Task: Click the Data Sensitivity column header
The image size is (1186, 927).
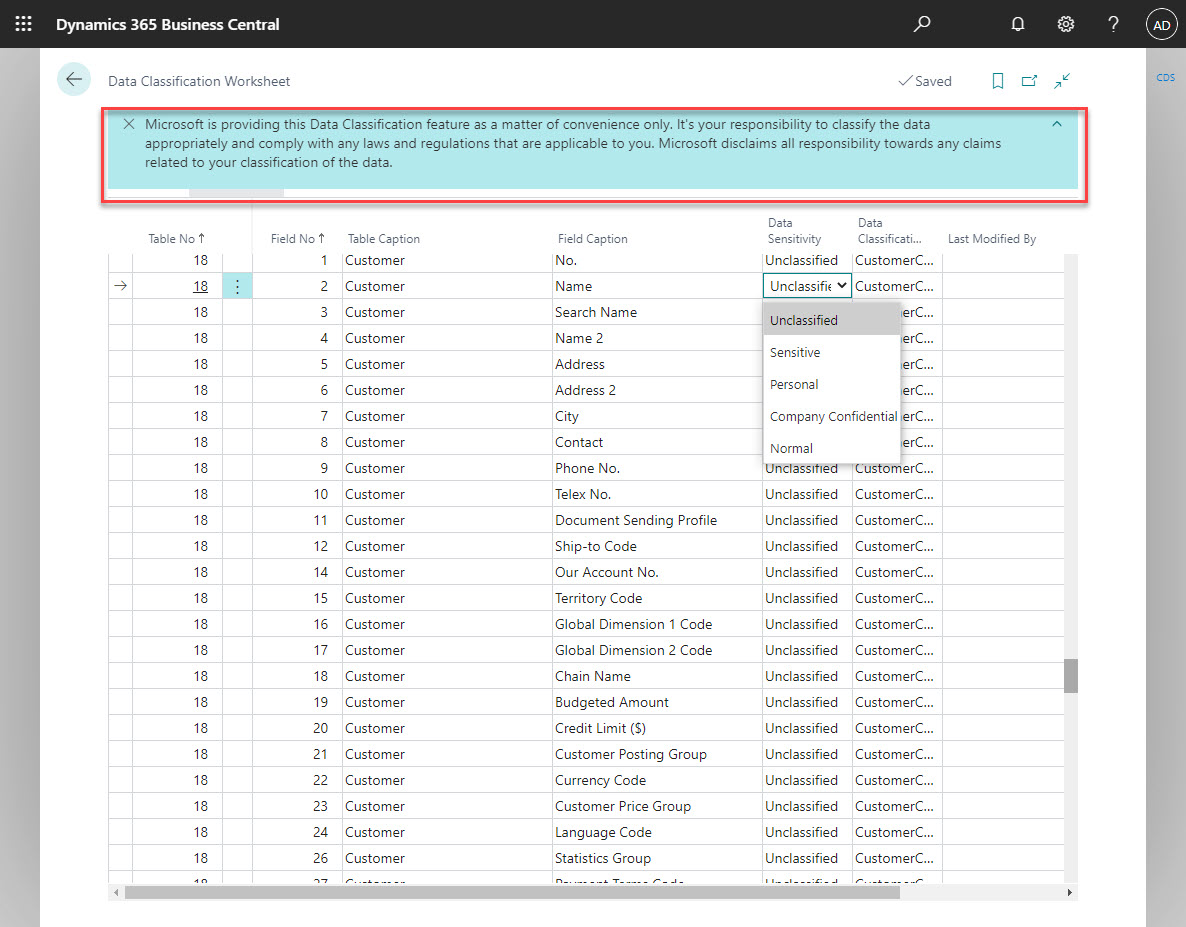Action: (794, 231)
